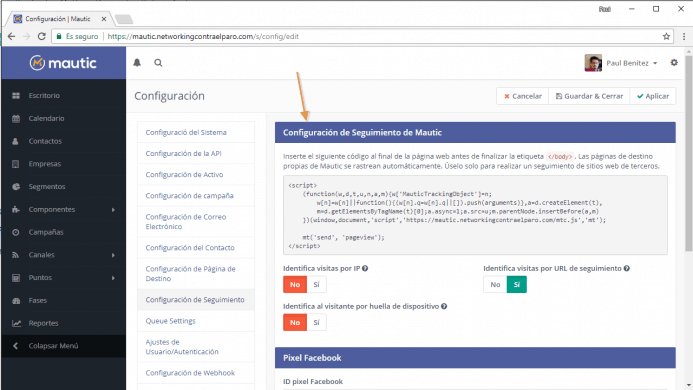This screenshot has width=693, height=390.
Task: Reload the page with refresh icon
Action: pos(42,37)
